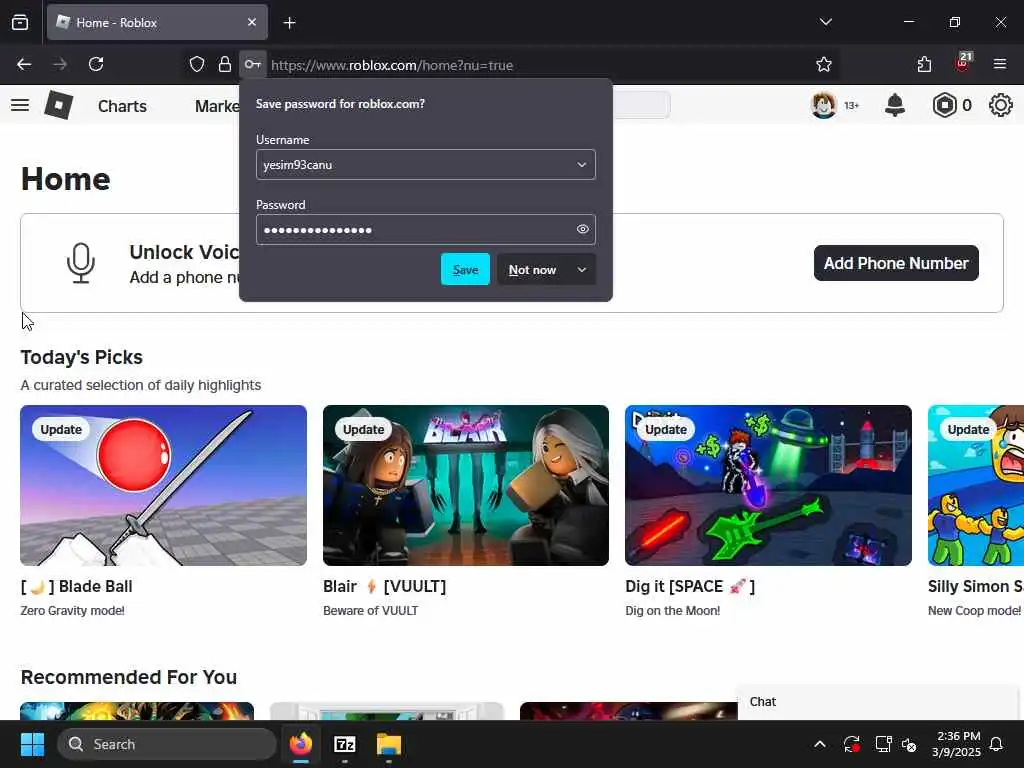The height and width of the screenshot is (768, 1024).
Task: Close the Home - Roblox tab
Action: (251, 22)
